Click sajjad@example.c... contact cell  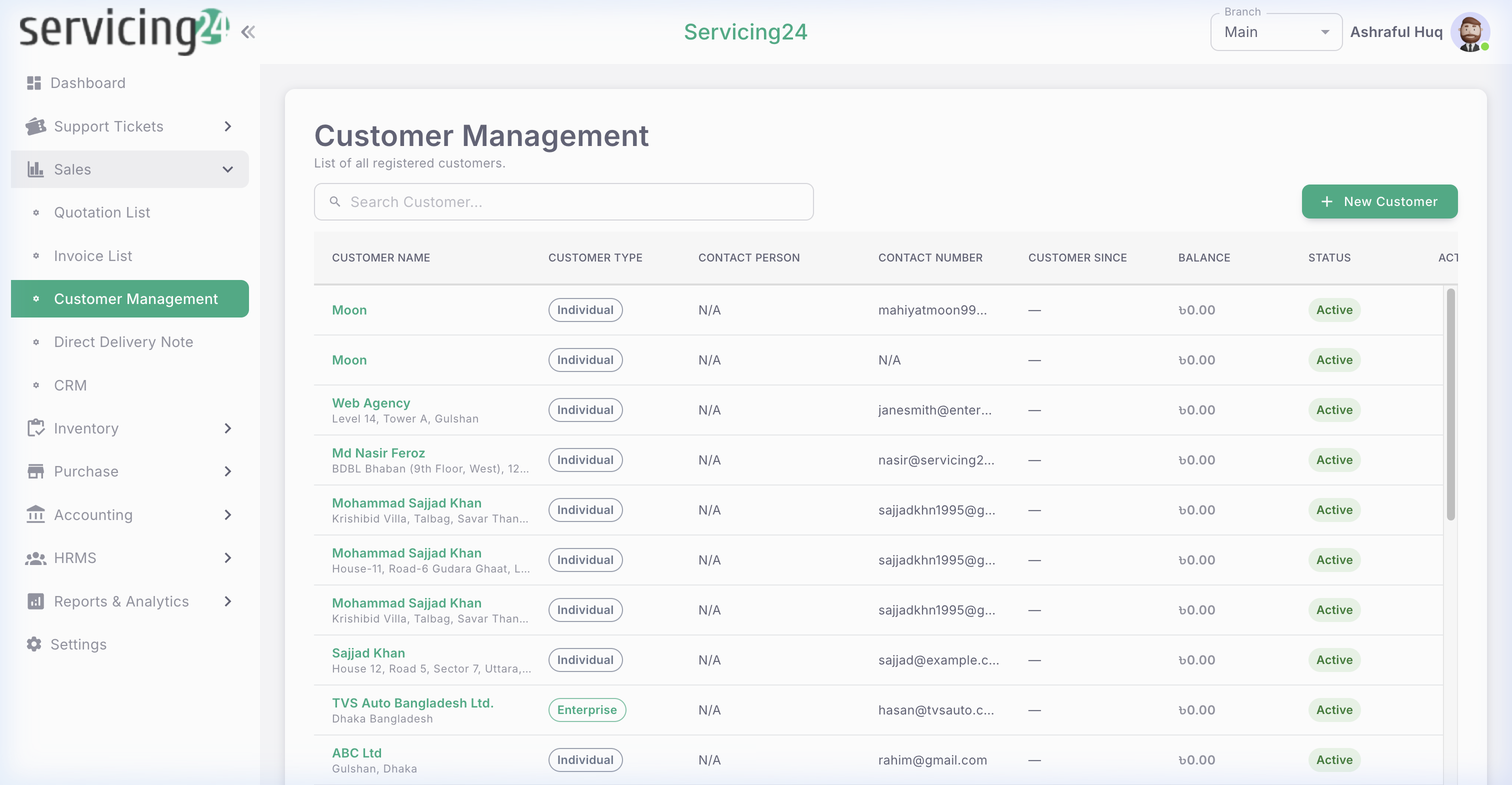pos(938,660)
